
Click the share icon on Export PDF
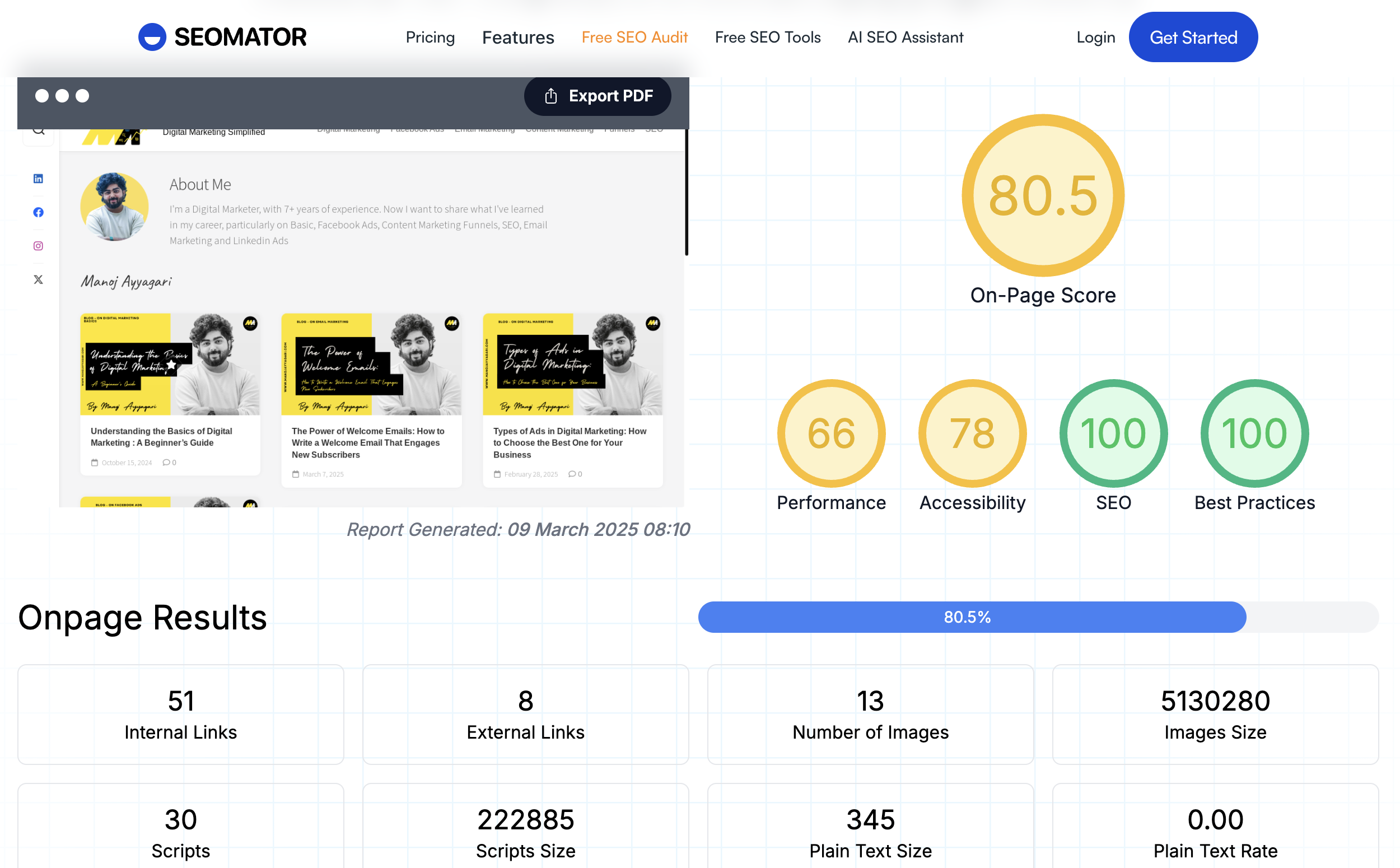point(550,96)
